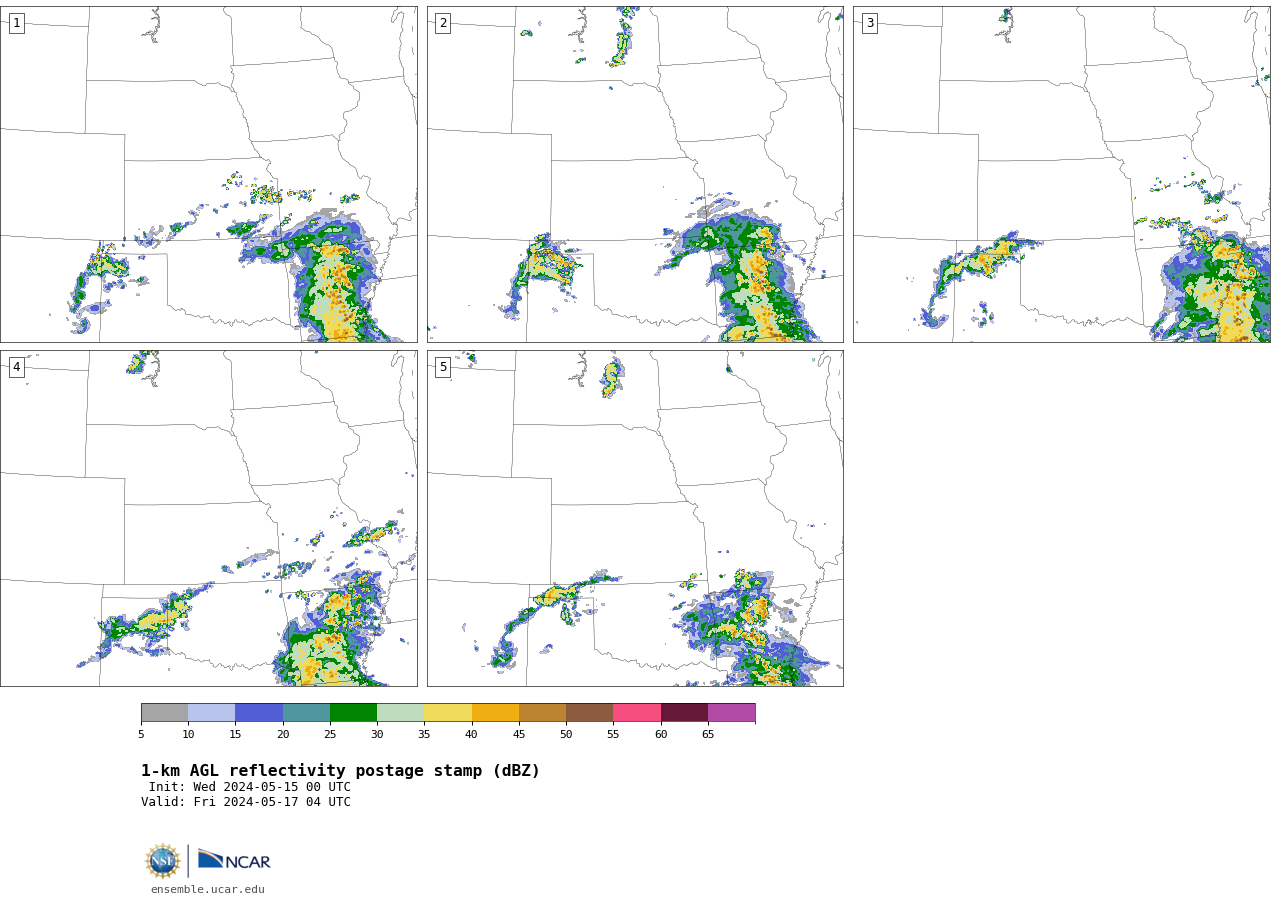Click the panel number 1 label
1280x901 pixels.
coord(16,23)
